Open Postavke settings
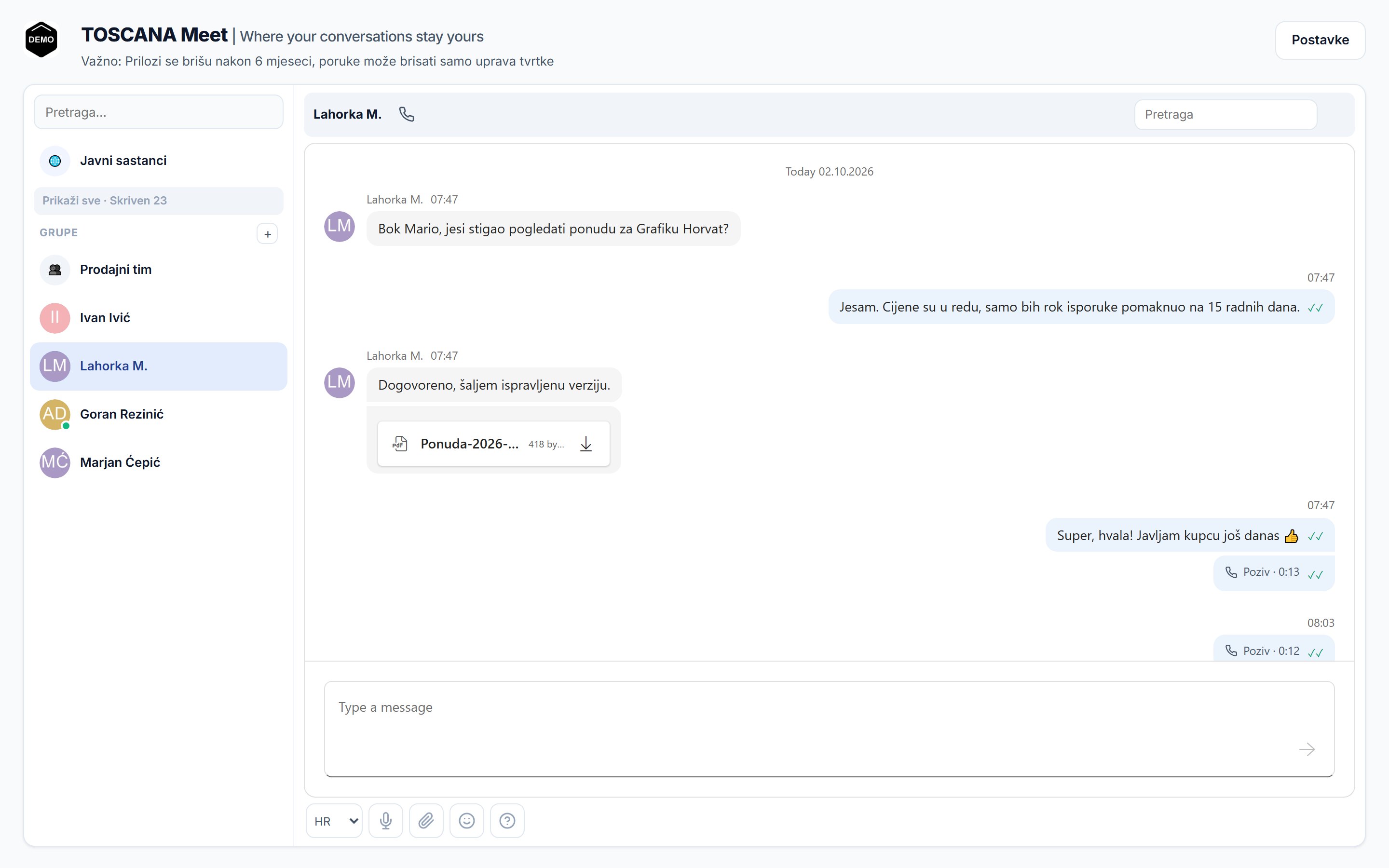1389x868 pixels. [1320, 40]
